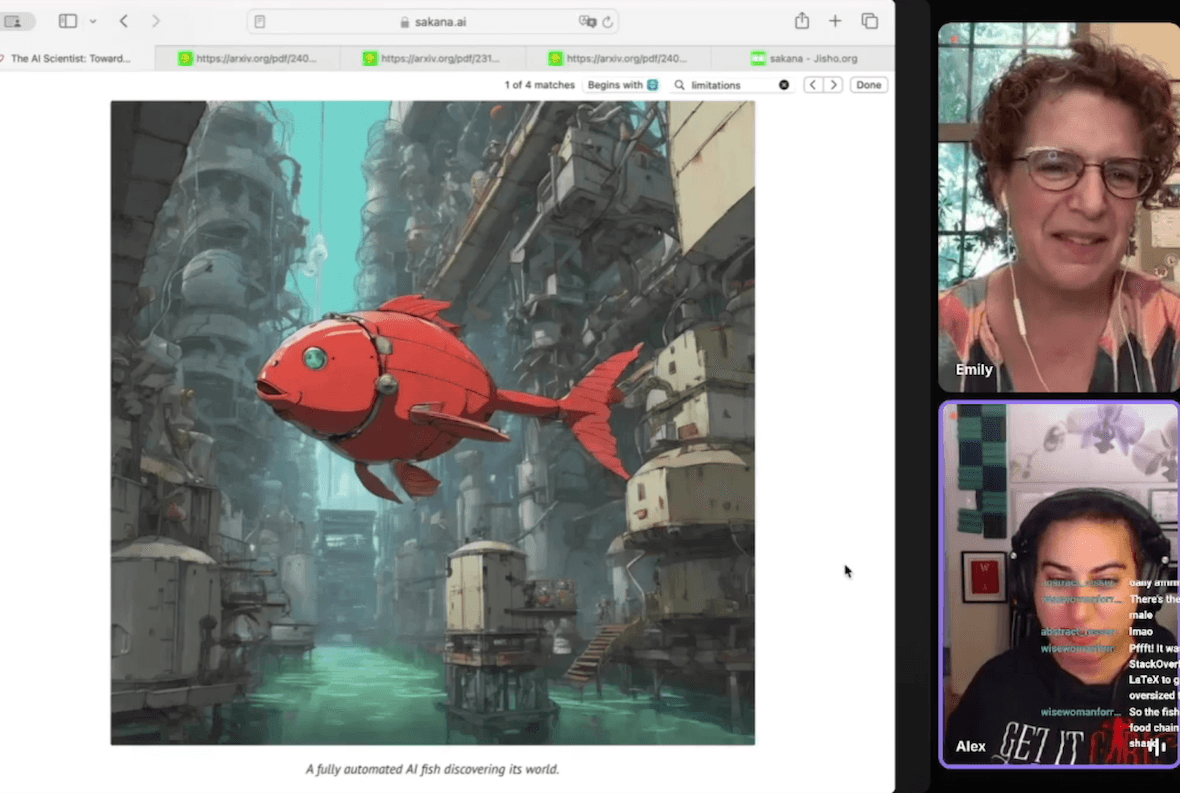Viewport: 1180px width, 793px height.
Task: Open Reader view from the address bar
Action: 260,22
